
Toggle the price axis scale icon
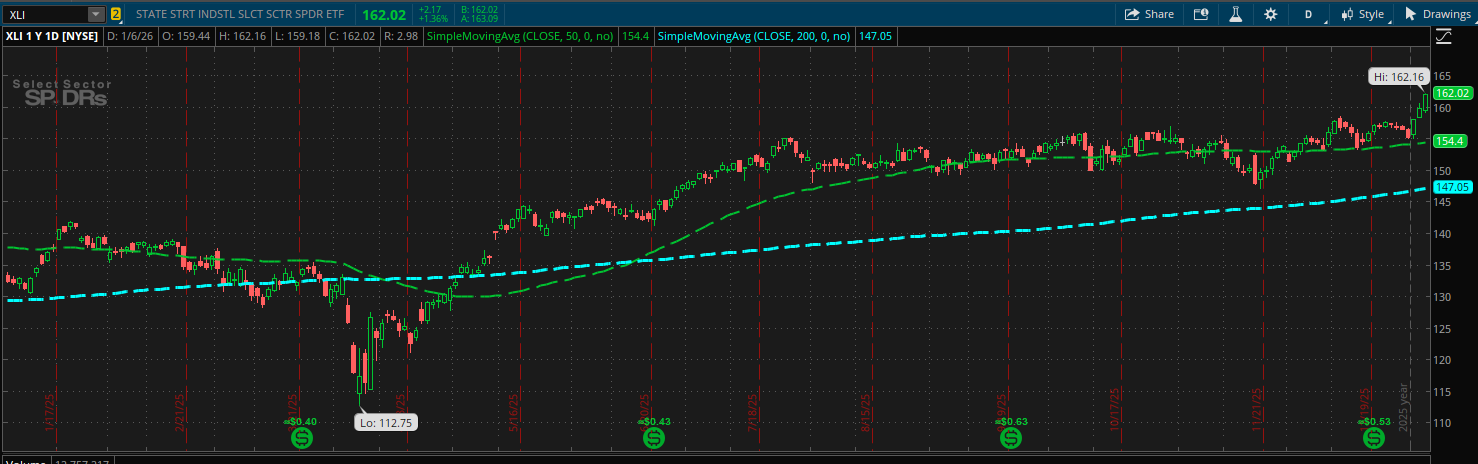point(1443,37)
